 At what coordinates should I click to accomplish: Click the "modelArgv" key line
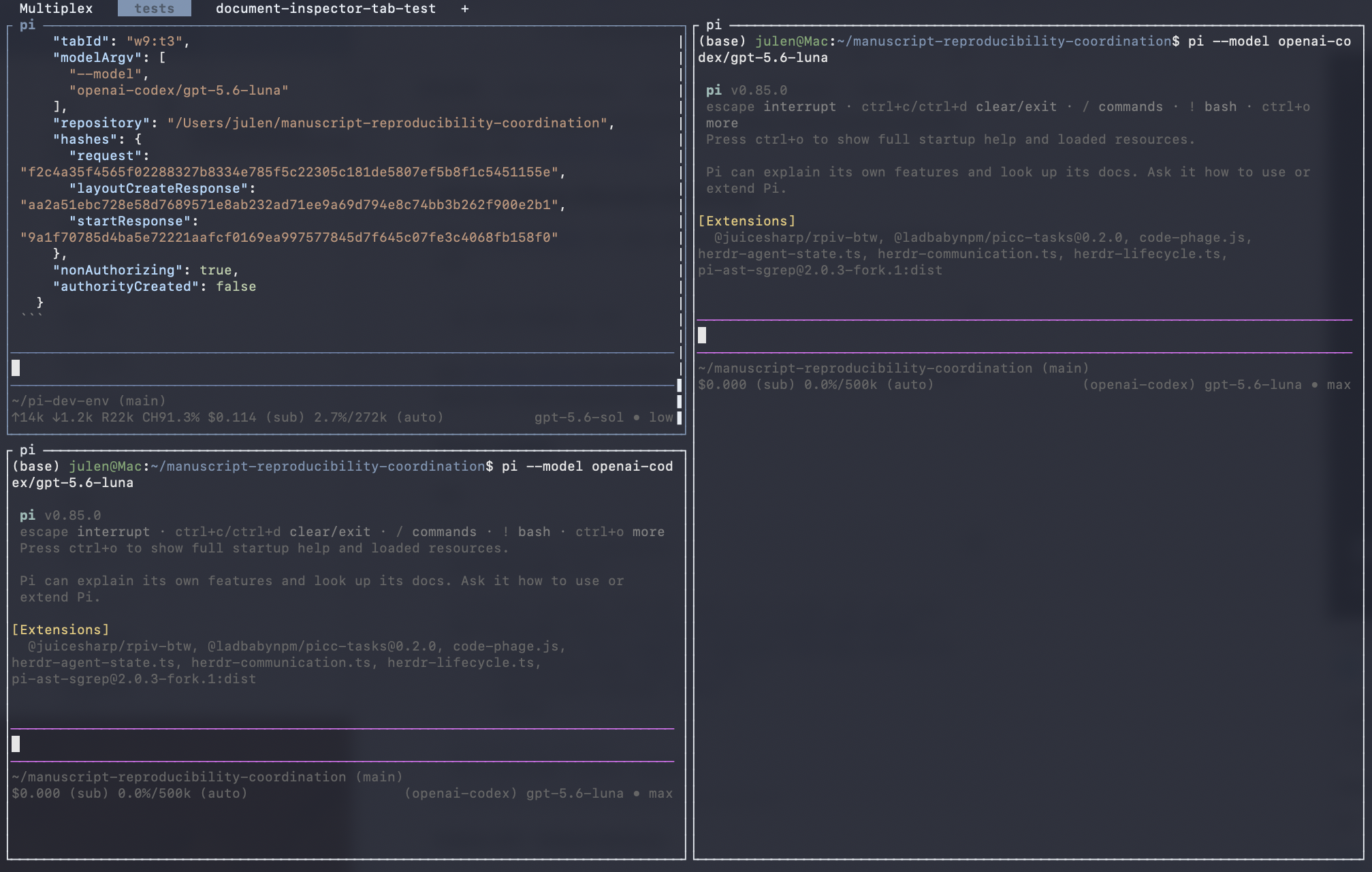[x=109, y=58]
